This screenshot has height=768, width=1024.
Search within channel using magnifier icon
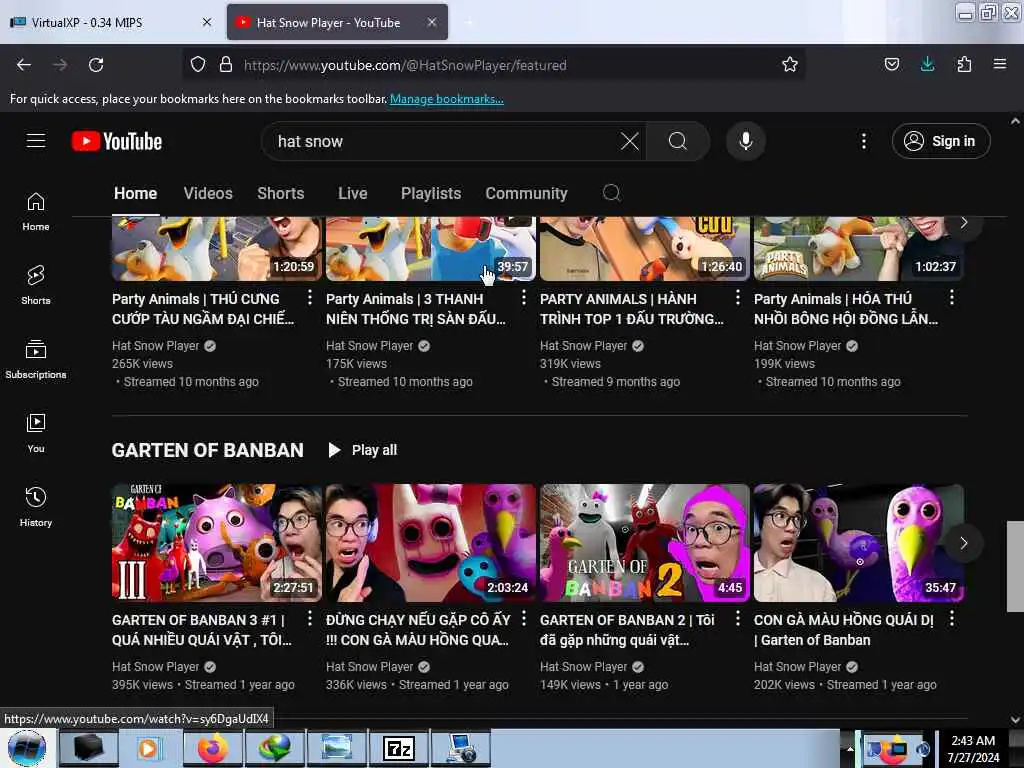coord(611,193)
